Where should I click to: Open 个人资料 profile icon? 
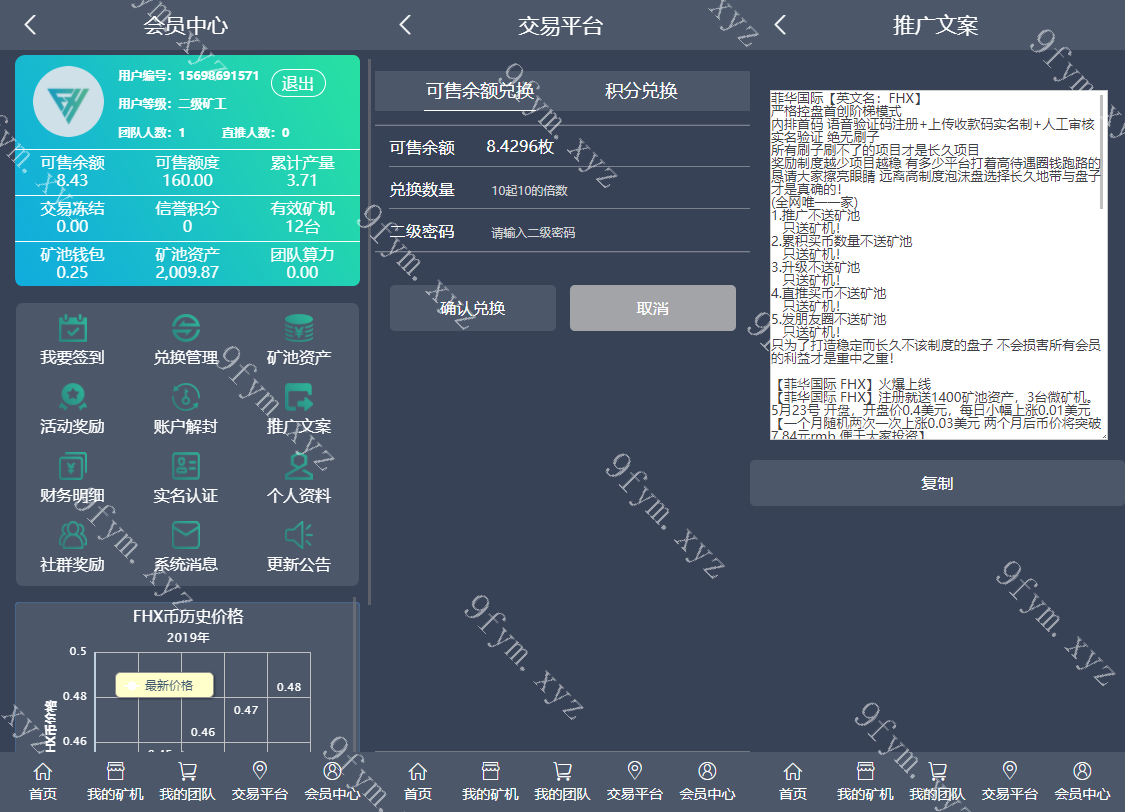(298, 466)
